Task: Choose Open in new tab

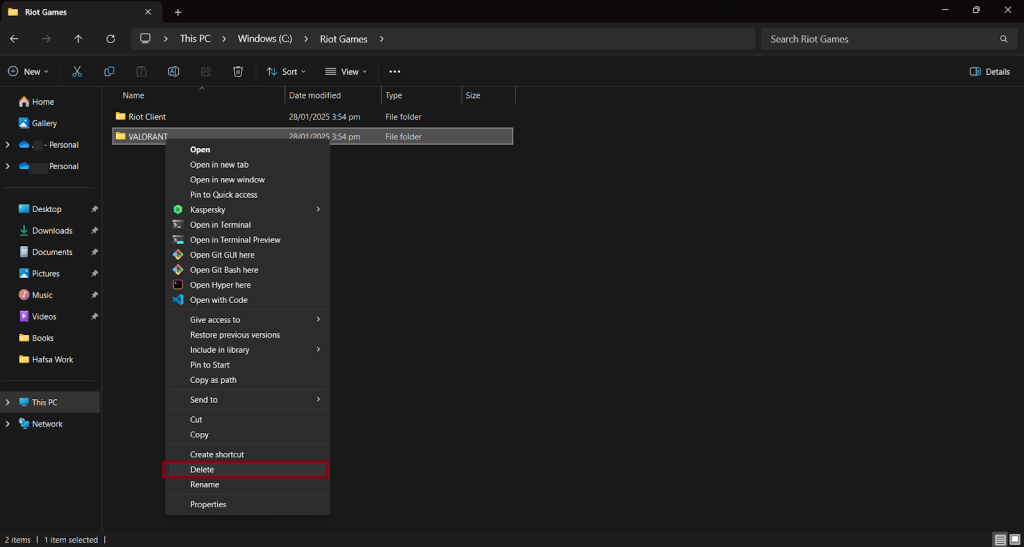Action: tap(248, 164)
